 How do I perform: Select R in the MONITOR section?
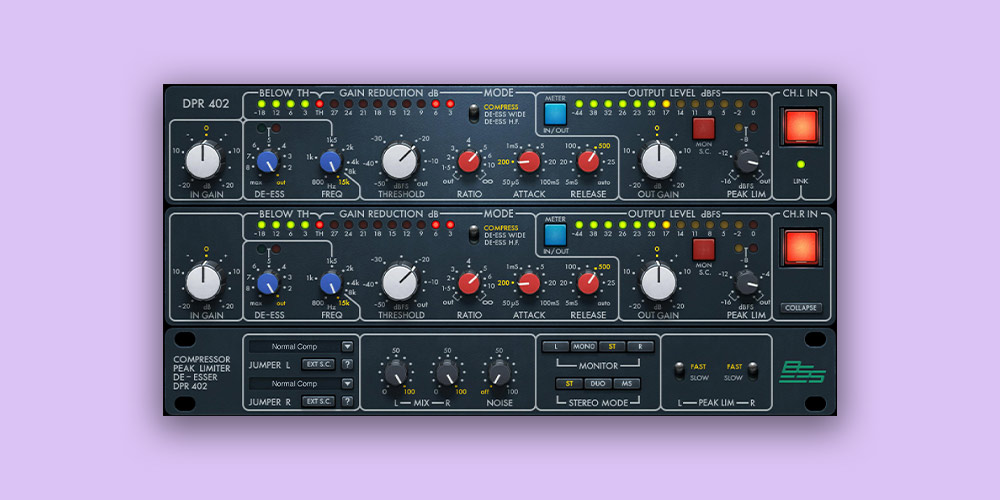pos(640,347)
